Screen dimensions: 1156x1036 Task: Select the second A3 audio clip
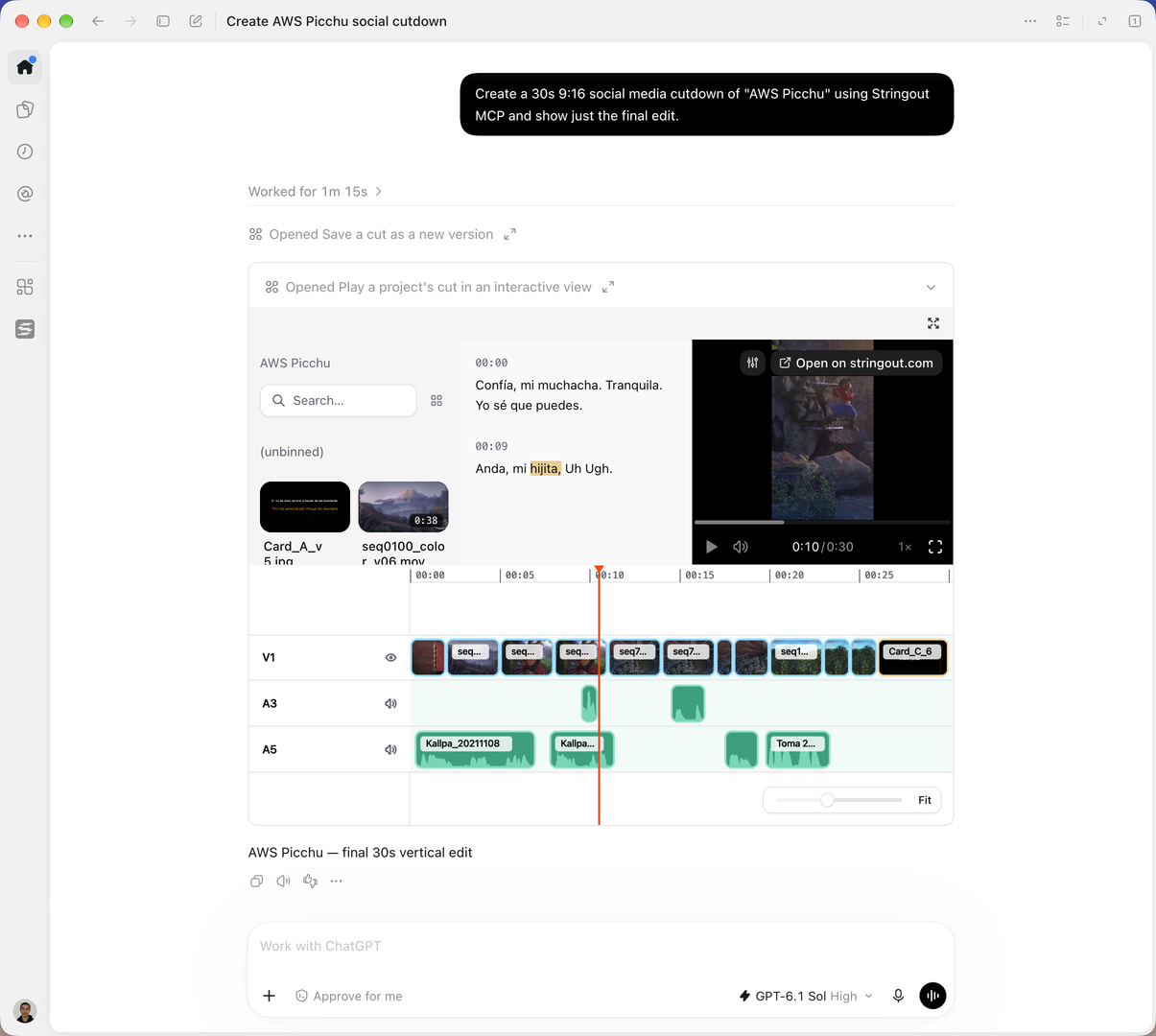(688, 704)
